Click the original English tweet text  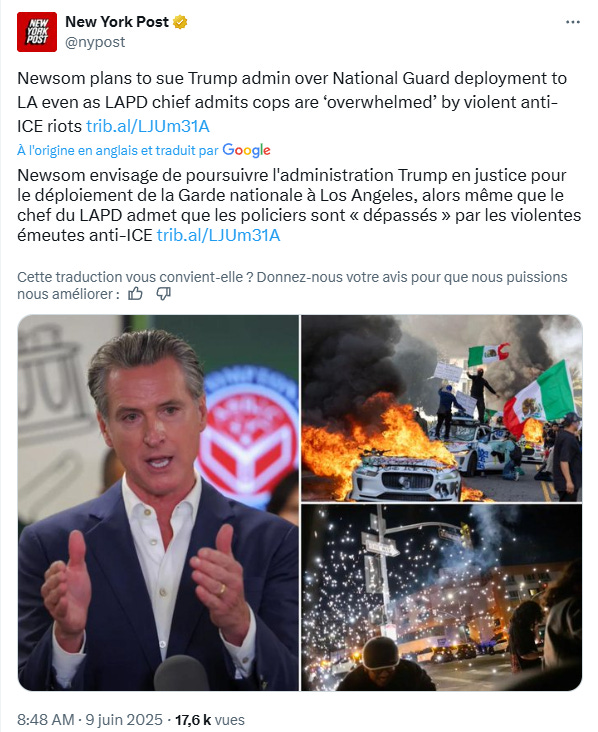pos(292,102)
